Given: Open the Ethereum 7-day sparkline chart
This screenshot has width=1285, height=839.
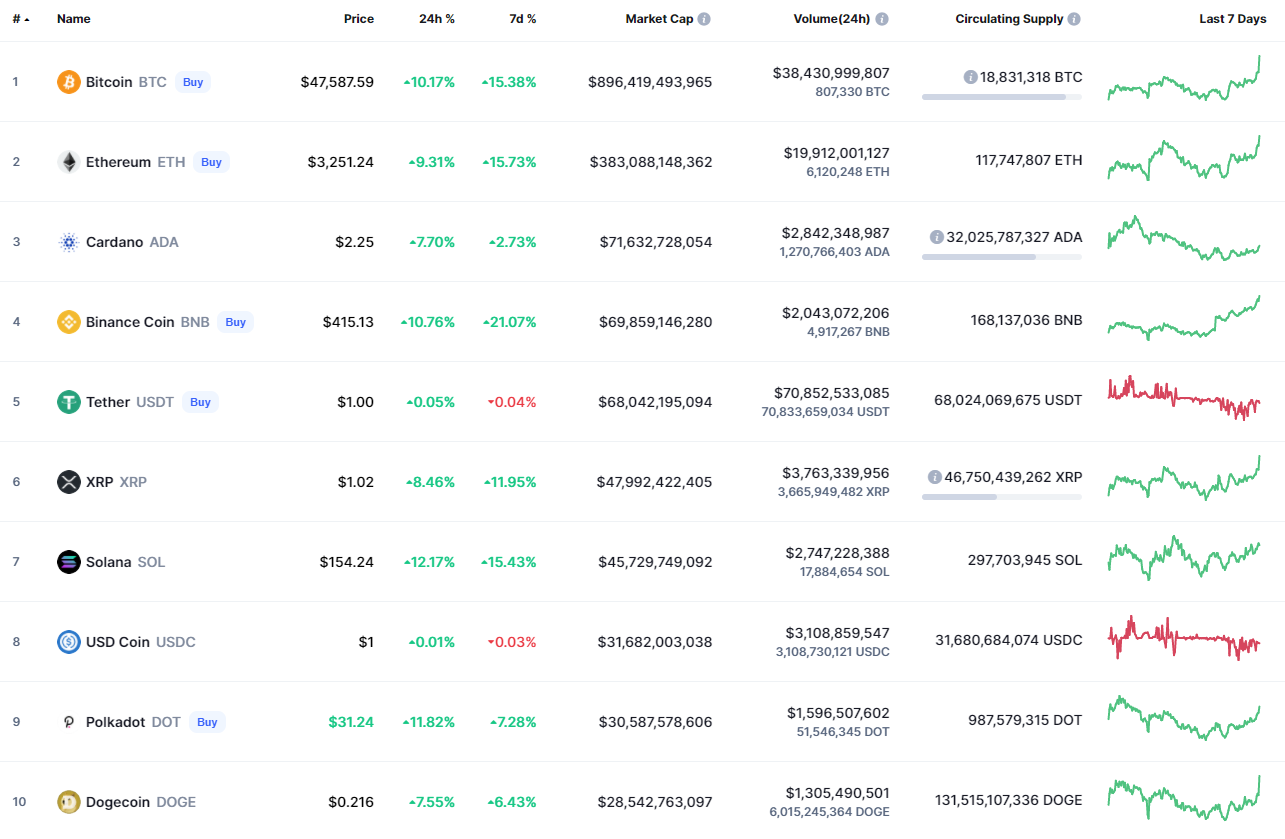Looking at the screenshot, I should [1184, 158].
